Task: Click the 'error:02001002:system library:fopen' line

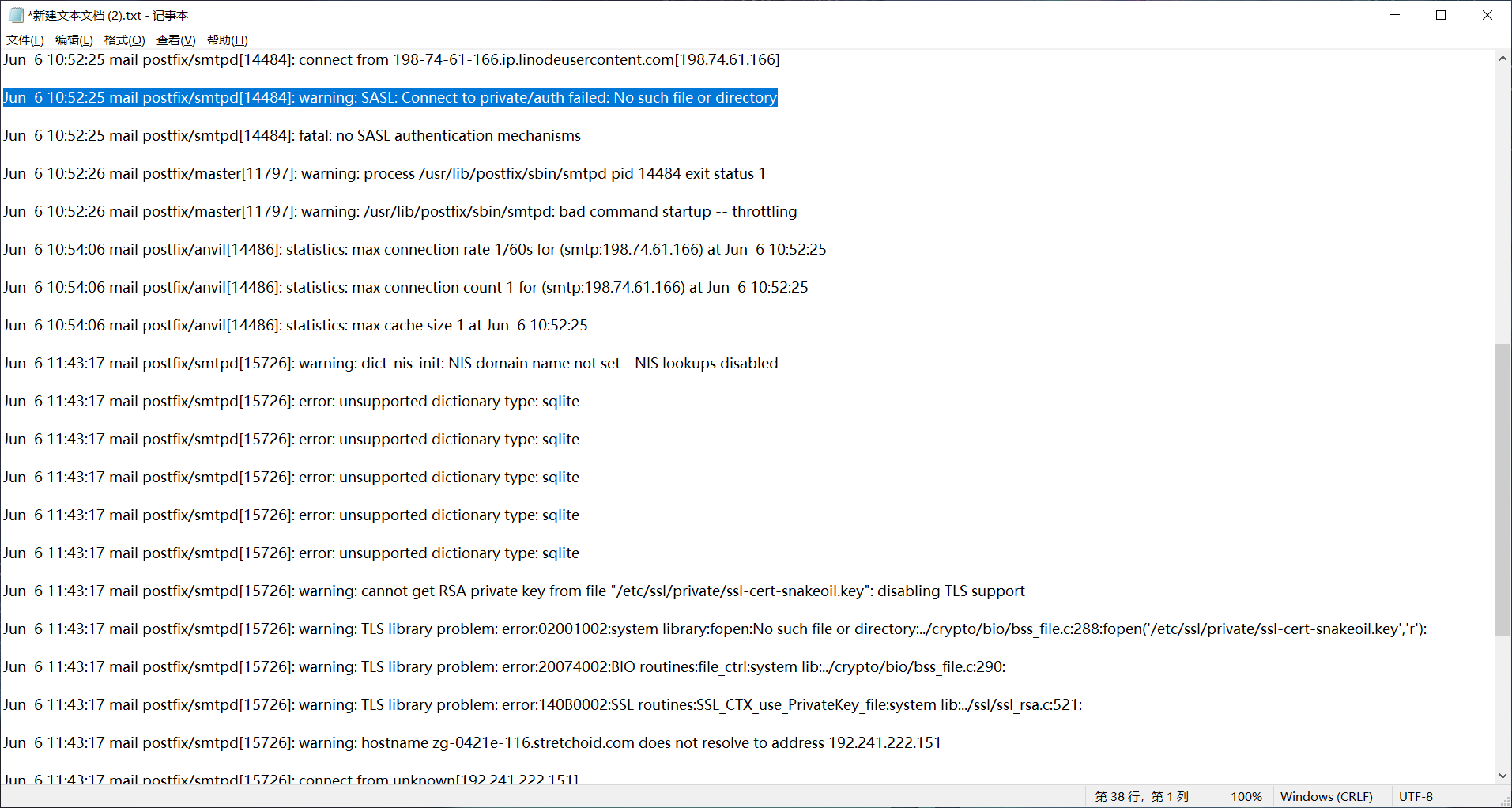Action: (715, 629)
